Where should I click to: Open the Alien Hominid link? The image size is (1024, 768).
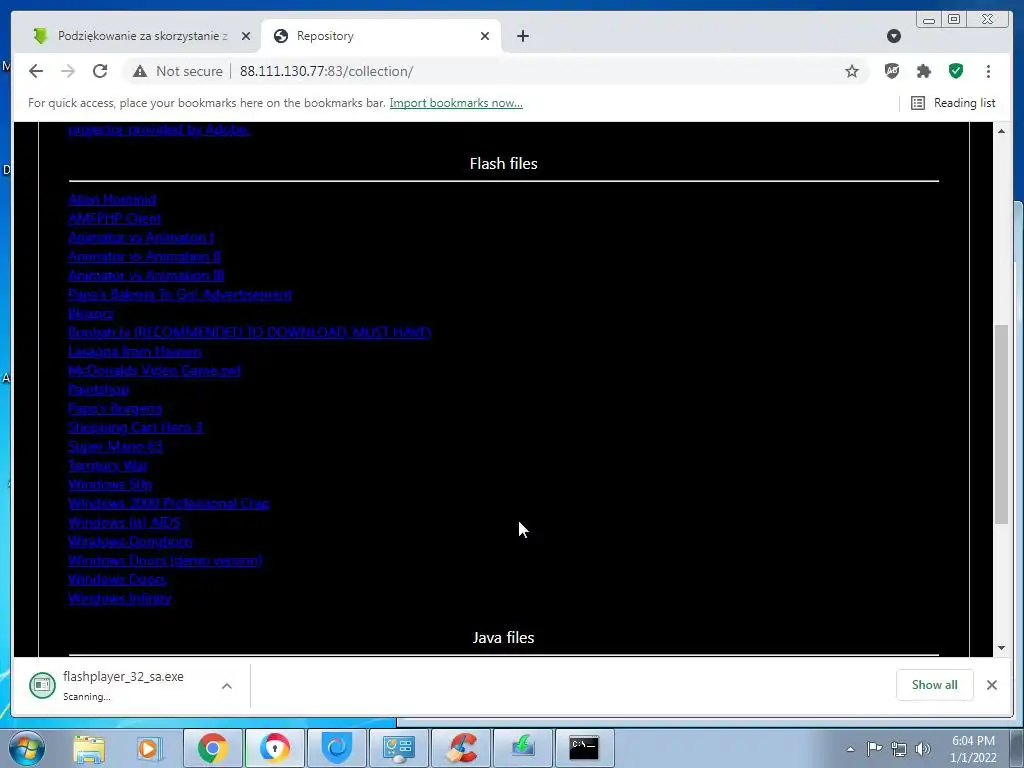coord(112,199)
